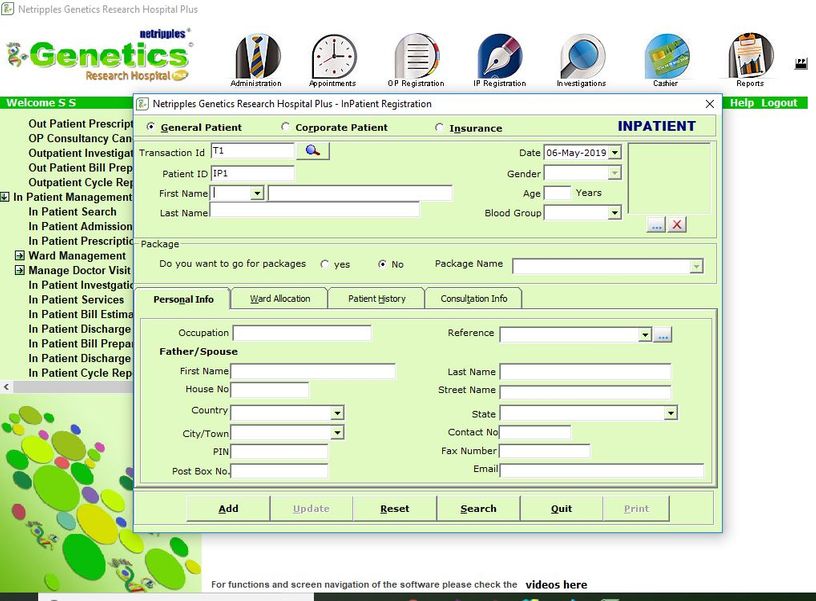816x601 pixels.
Task: Open the Date dropdown picker
Action: point(615,152)
